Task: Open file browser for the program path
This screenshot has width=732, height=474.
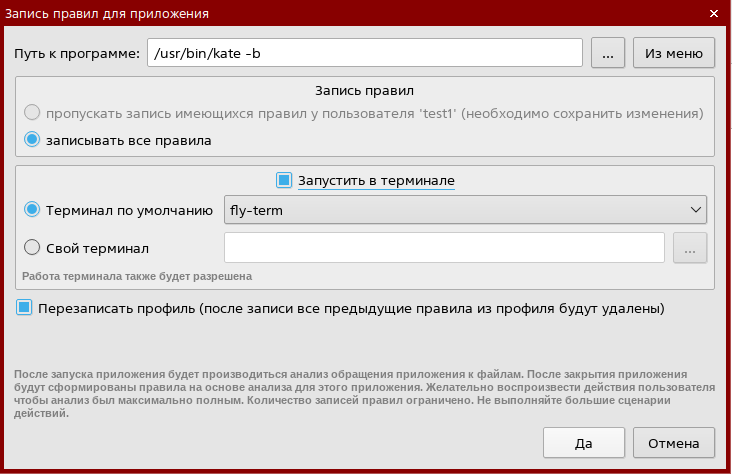Action: tap(608, 53)
